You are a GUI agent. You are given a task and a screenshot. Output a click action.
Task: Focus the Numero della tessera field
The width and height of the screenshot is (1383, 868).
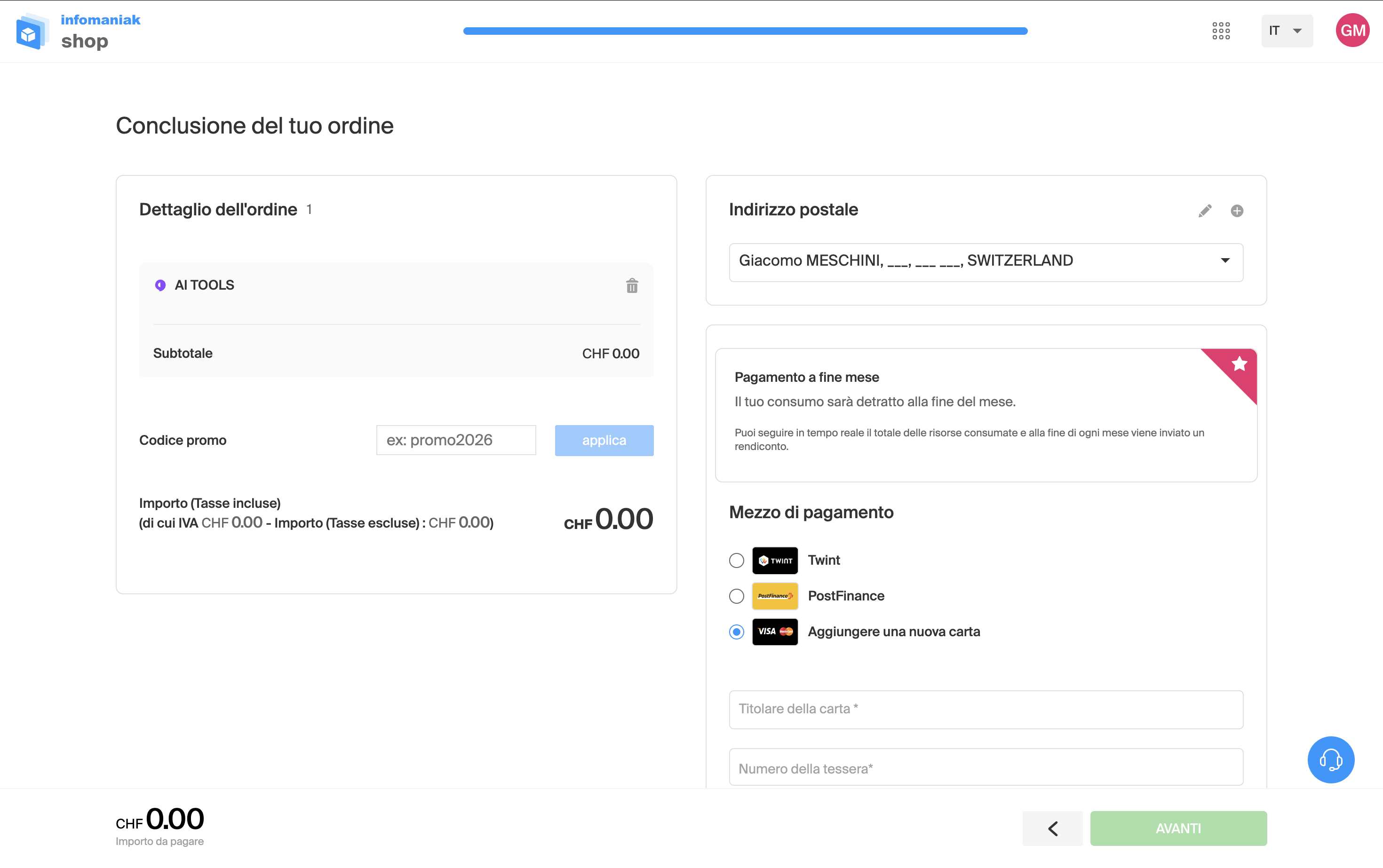pos(986,767)
